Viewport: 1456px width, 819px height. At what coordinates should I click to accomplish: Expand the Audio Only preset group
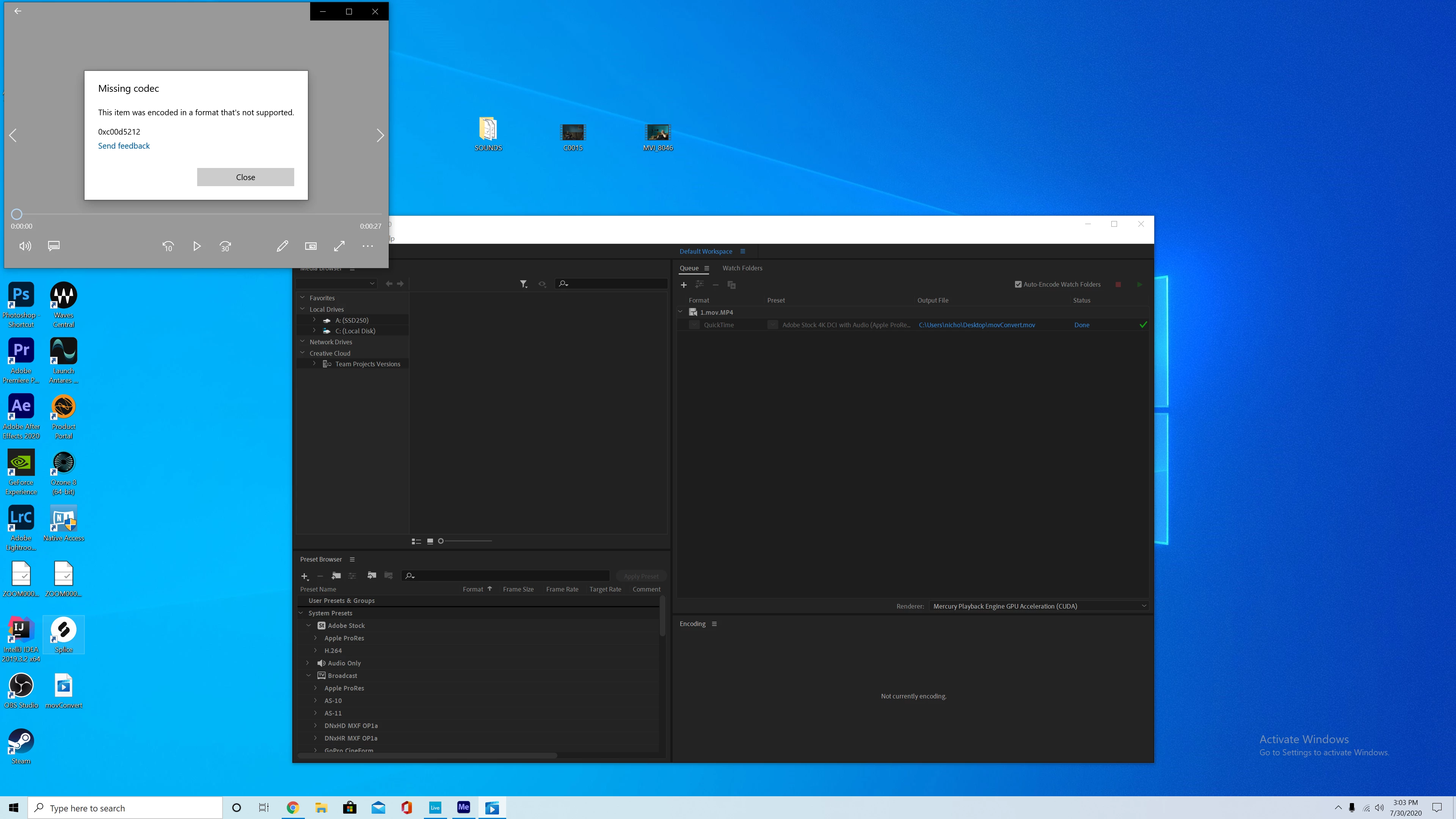click(x=308, y=663)
